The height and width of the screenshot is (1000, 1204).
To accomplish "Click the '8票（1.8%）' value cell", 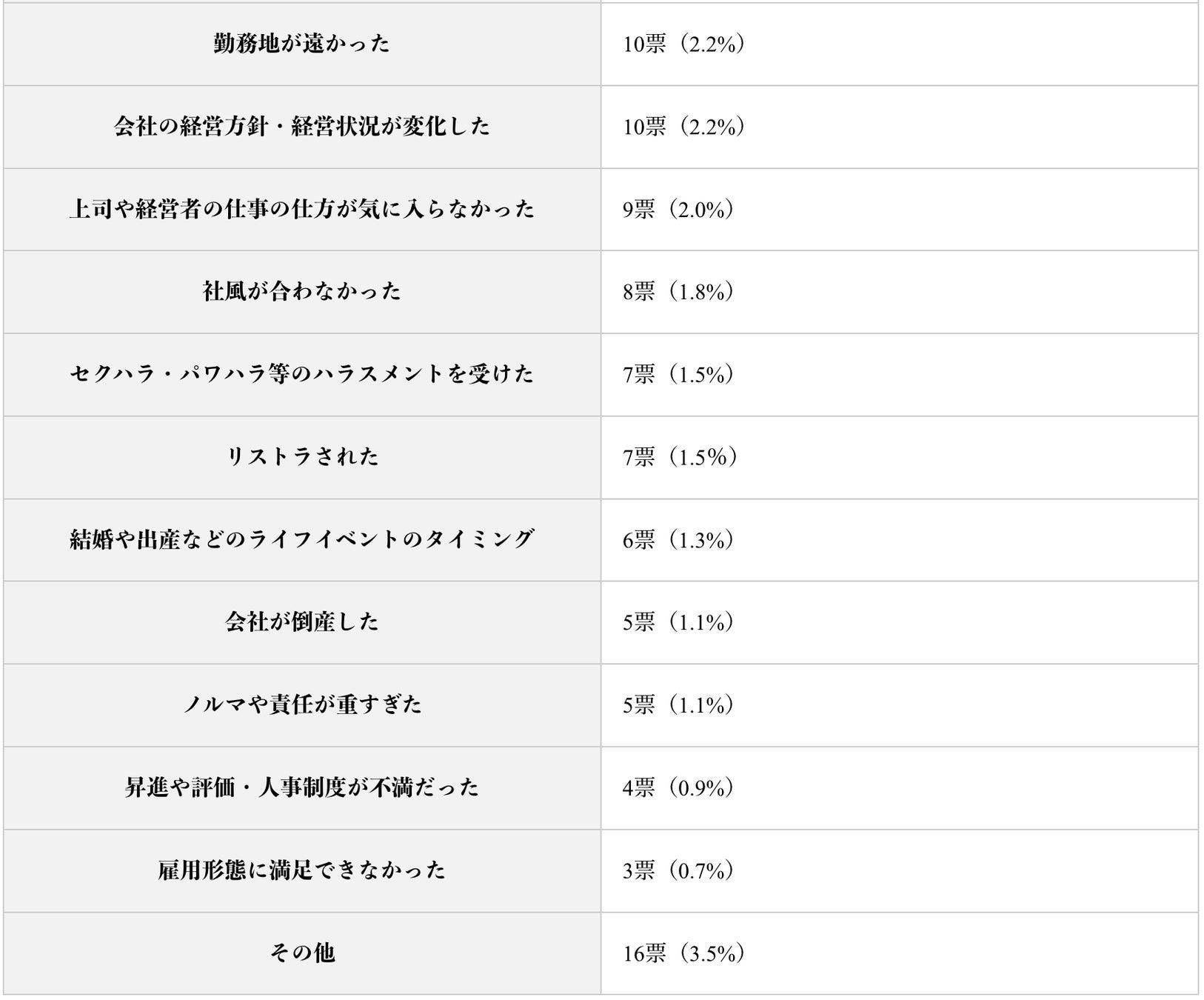I will (x=678, y=292).
